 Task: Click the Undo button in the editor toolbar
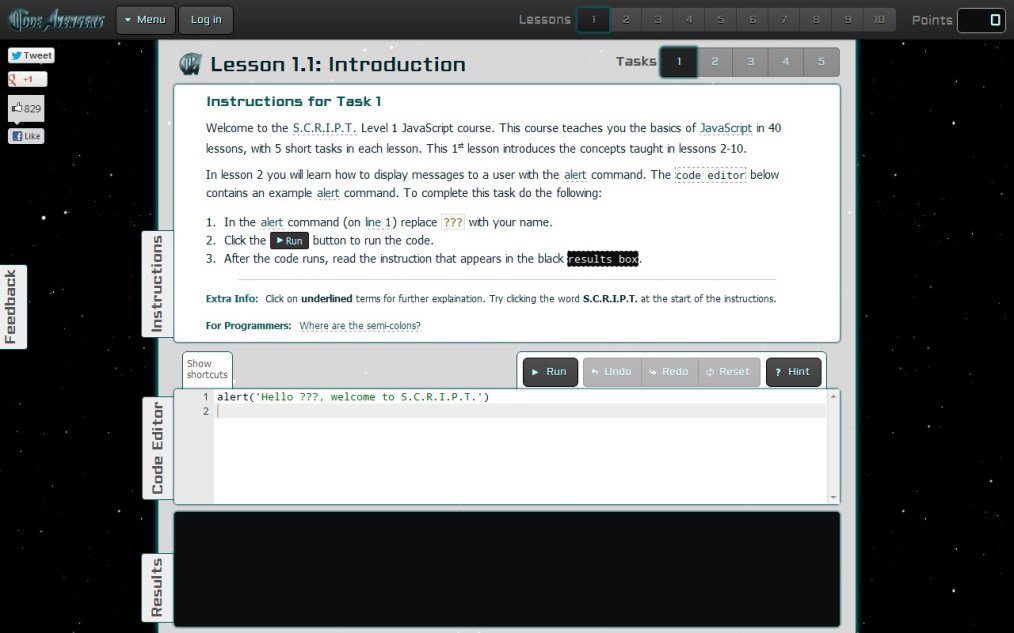(x=611, y=372)
